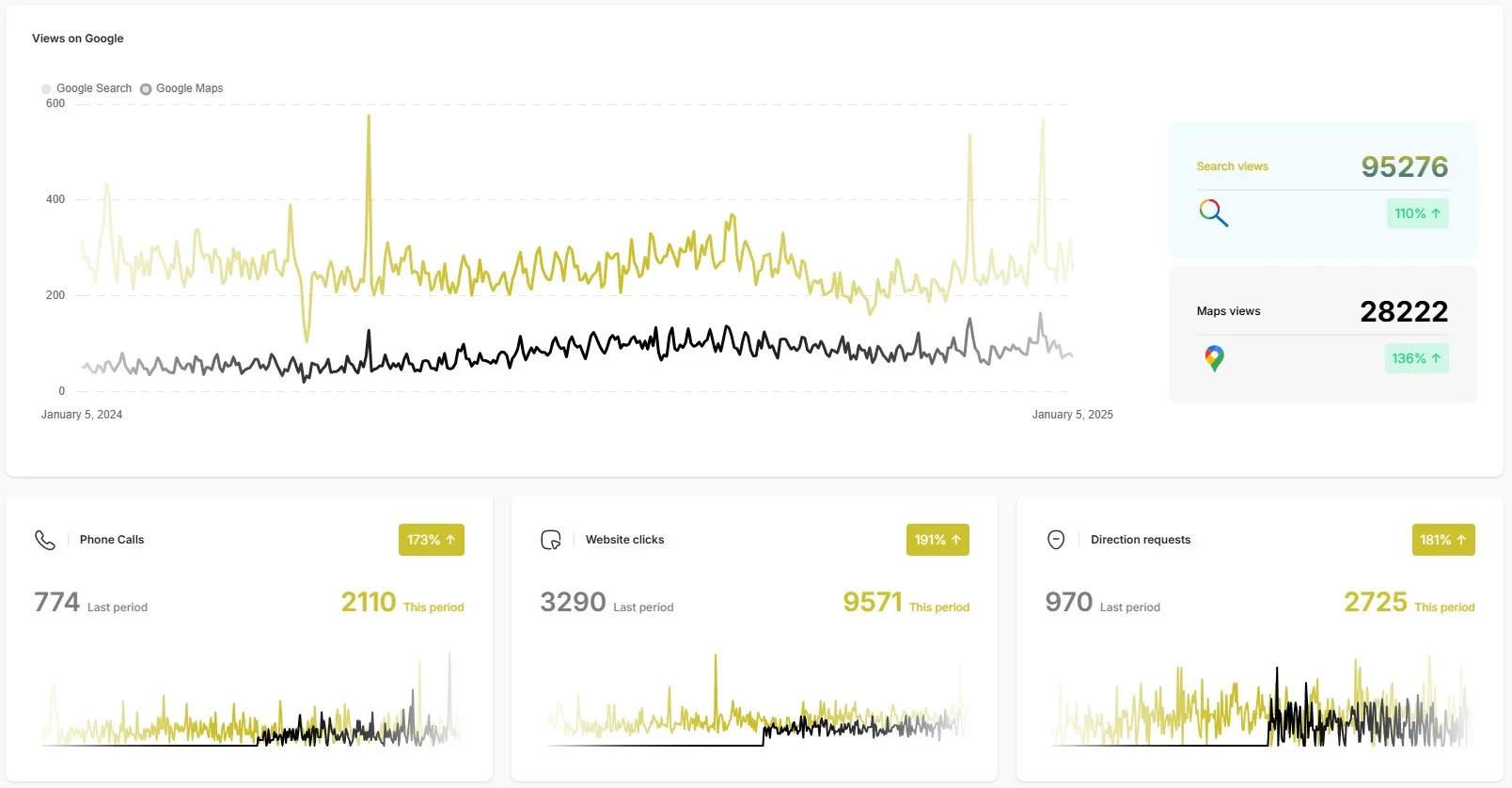Click the Views on Google heading
Screen dimensions: 1512x788
pos(78,39)
